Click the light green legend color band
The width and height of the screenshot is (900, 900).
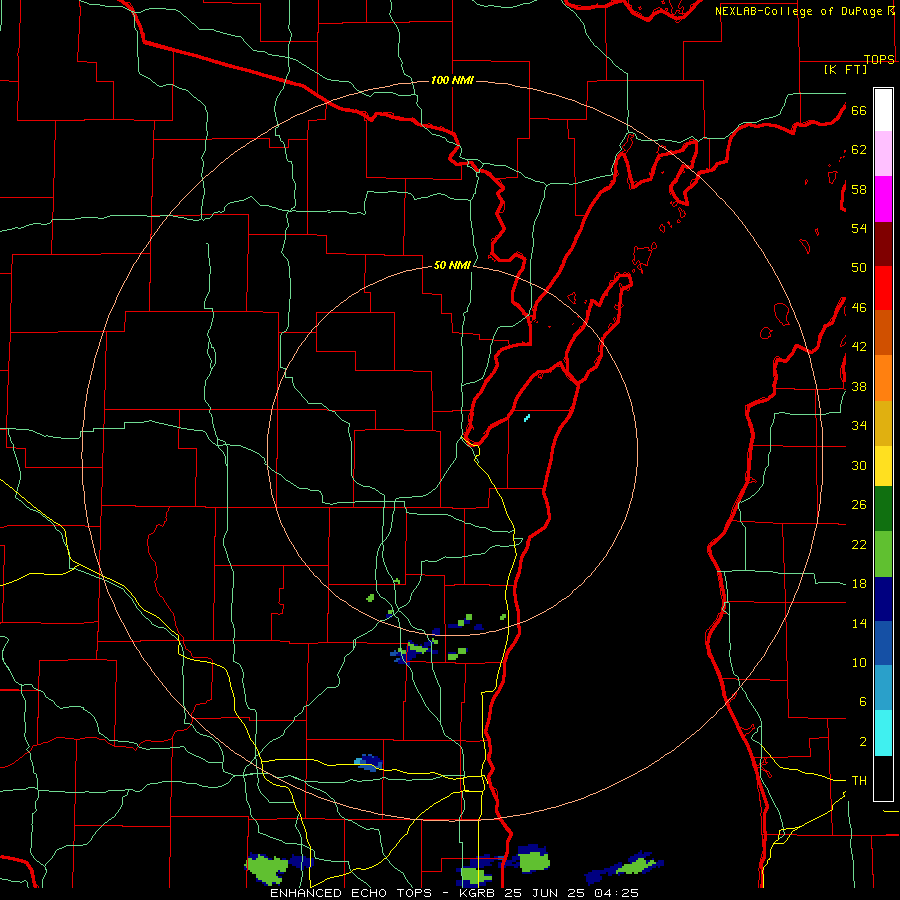point(883,554)
